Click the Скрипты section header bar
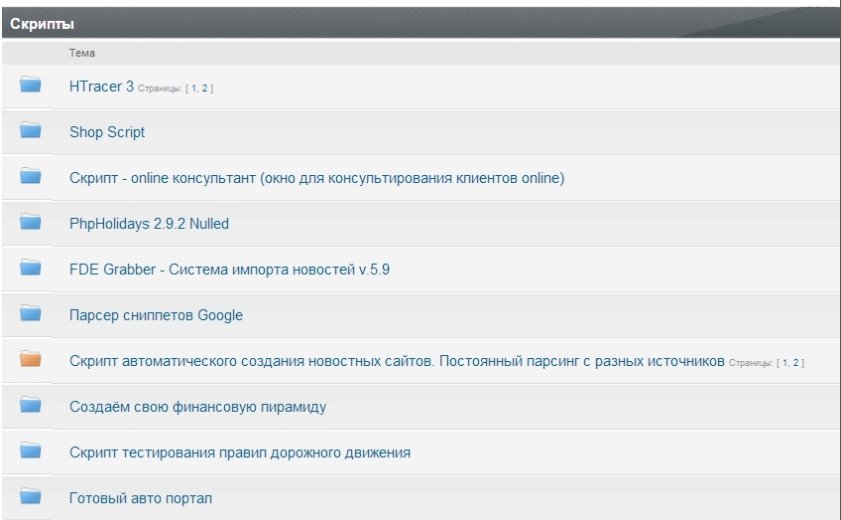841x520 pixels. coord(420,23)
